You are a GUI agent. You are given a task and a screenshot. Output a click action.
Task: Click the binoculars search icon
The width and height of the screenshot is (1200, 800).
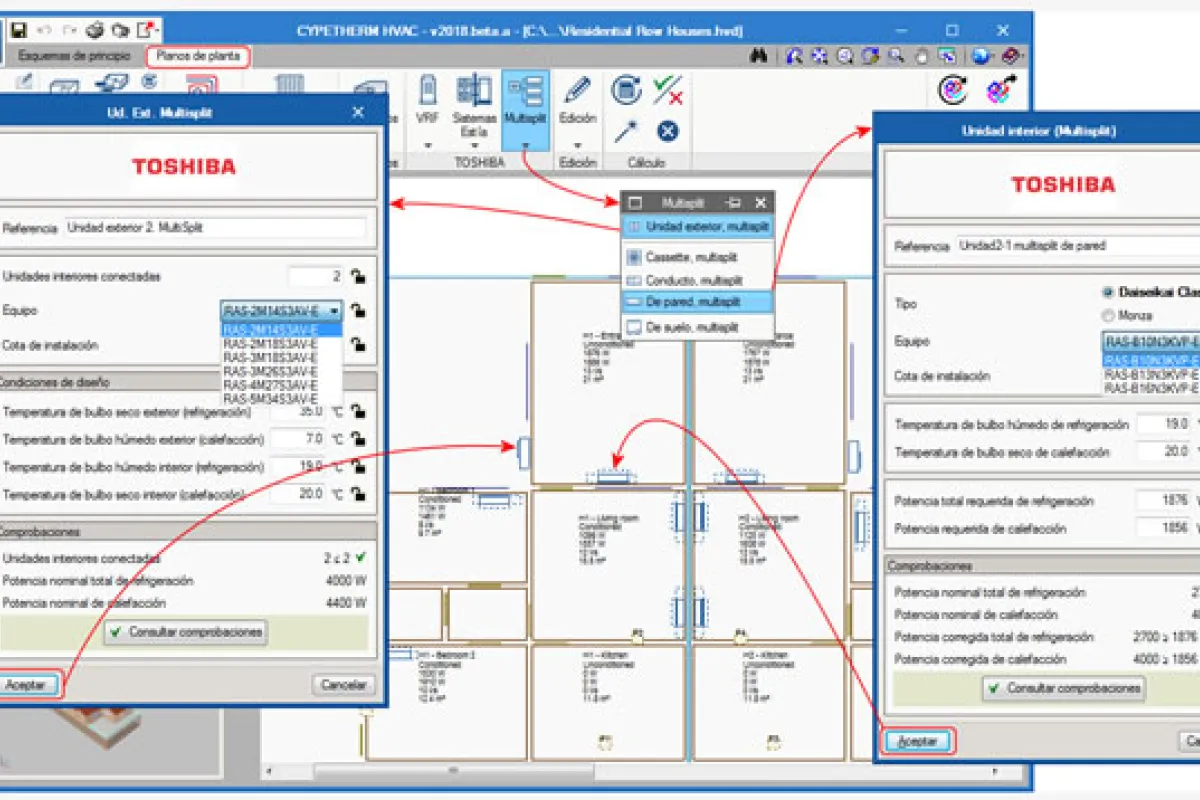(759, 57)
